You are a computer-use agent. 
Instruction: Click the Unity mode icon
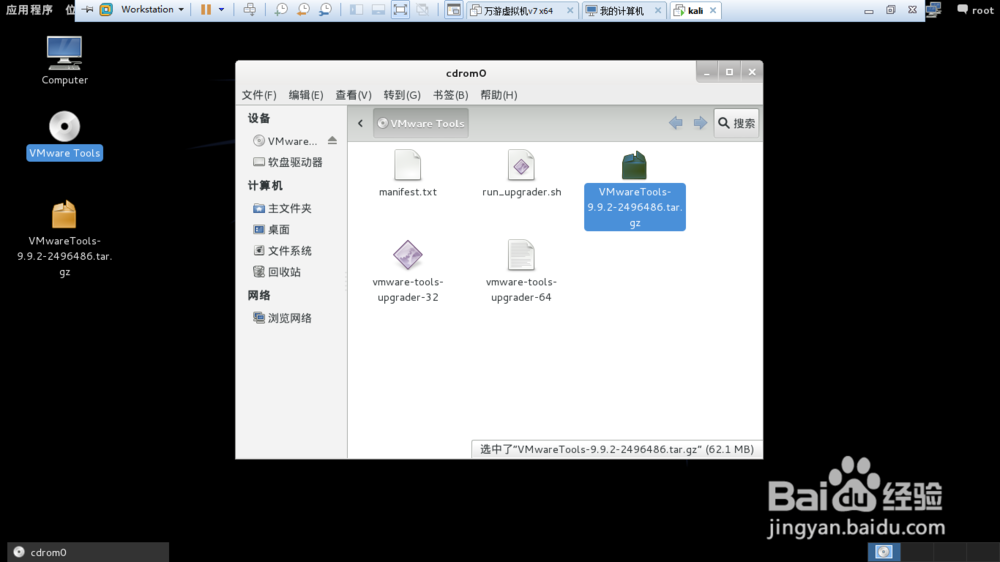pos(422,10)
